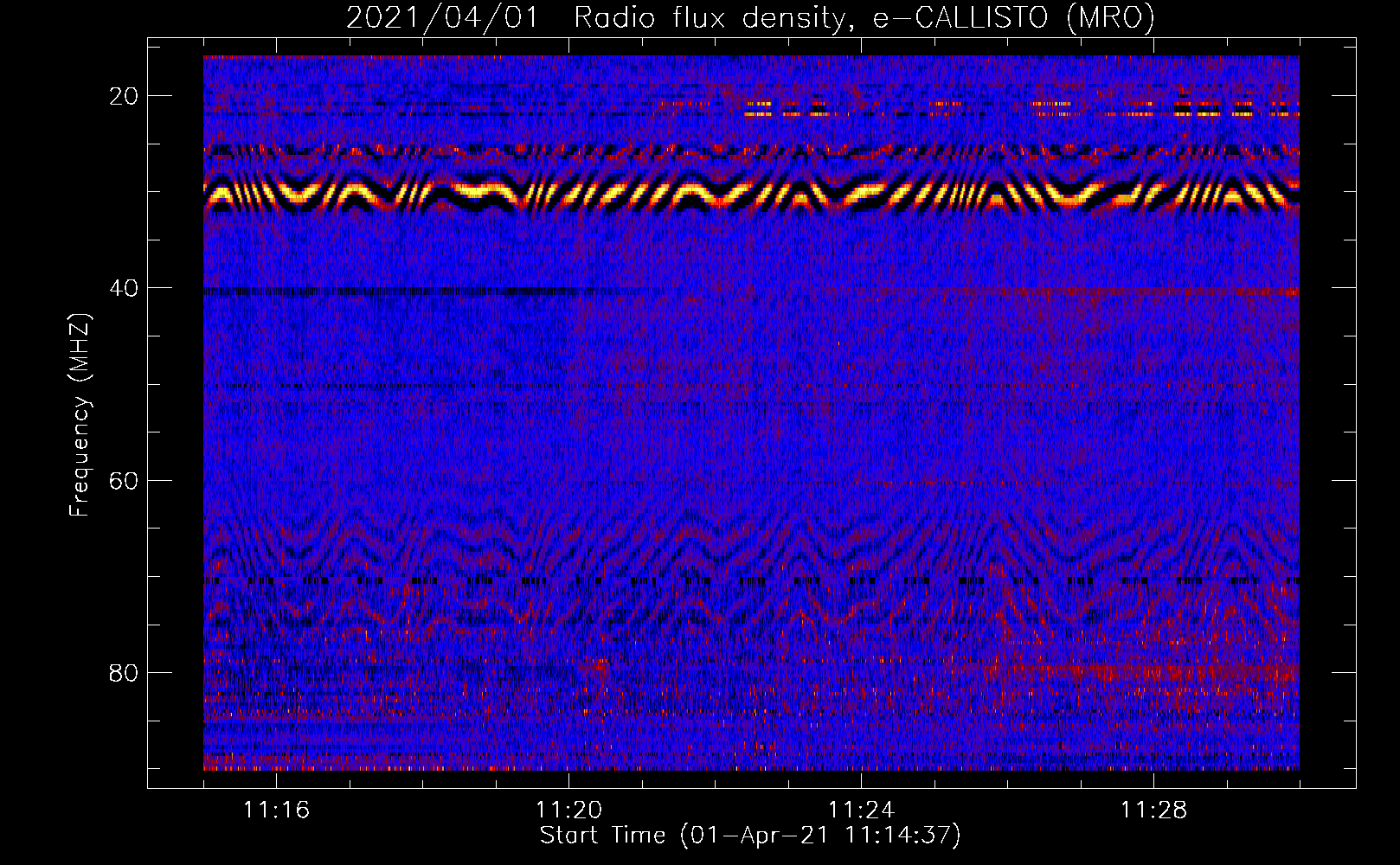The height and width of the screenshot is (865, 1400).
Task: Click the '11:28' time tick label
Action: pyautogui.click(x=1153, y=810)
